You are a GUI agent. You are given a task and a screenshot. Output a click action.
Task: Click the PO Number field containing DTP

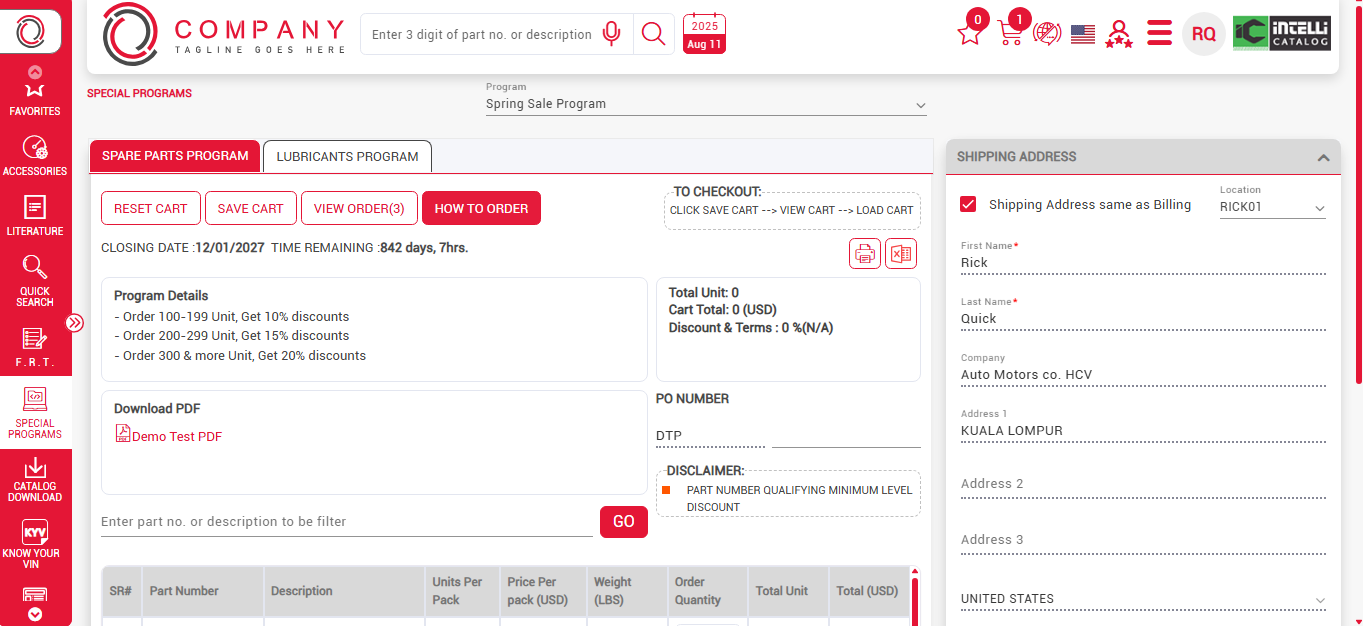coord(710,435)
